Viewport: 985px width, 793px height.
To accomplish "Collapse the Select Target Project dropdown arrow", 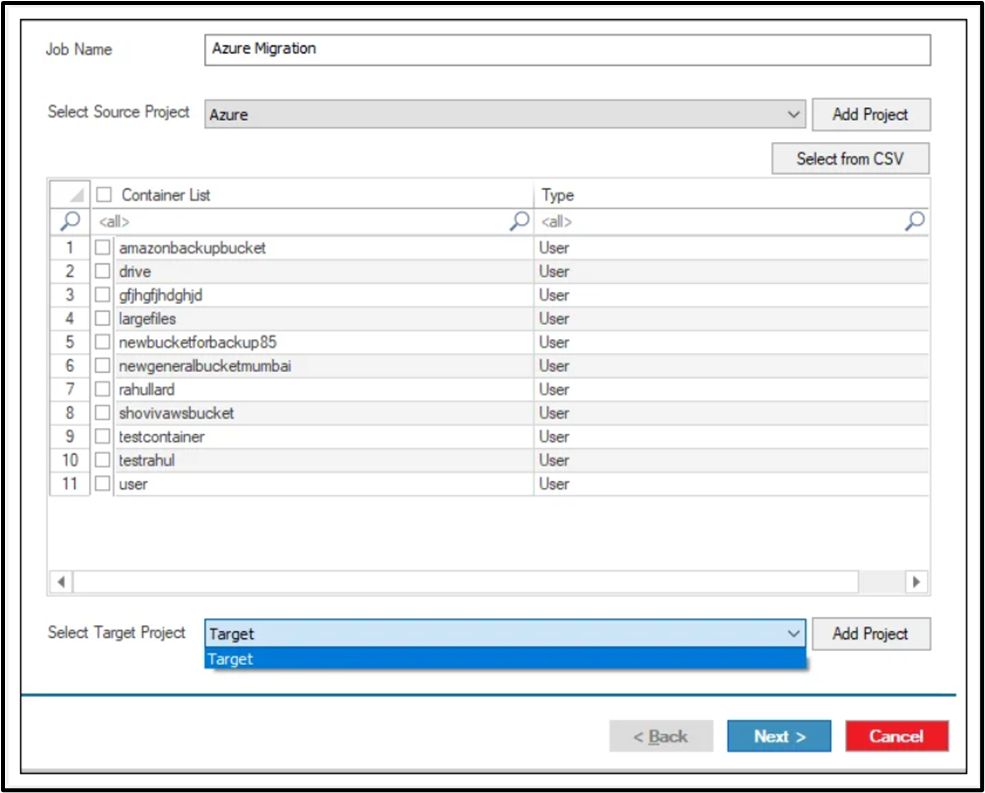I will tap(793, 633).
